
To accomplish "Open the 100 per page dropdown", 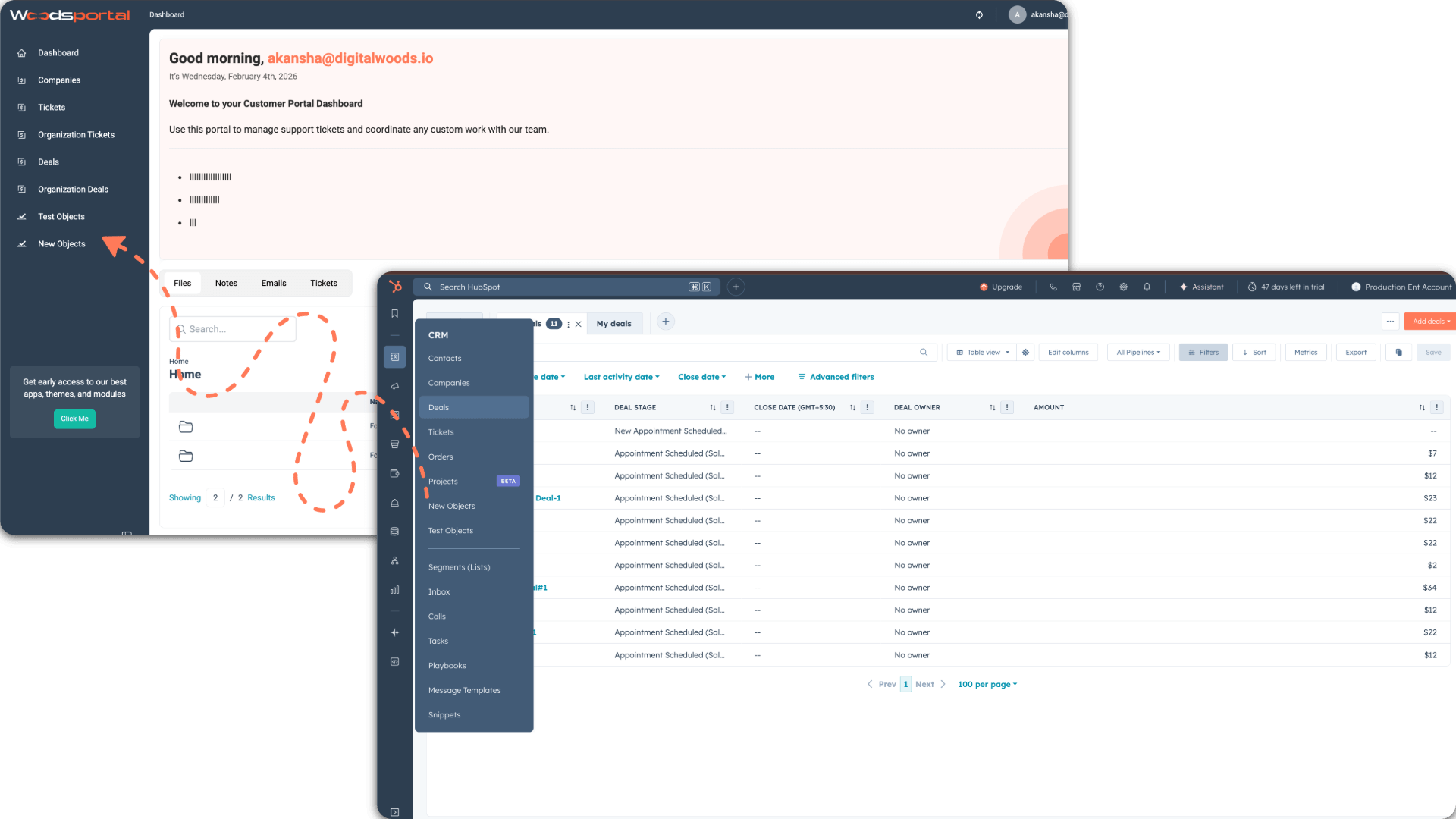I will [x=987, y=684].
